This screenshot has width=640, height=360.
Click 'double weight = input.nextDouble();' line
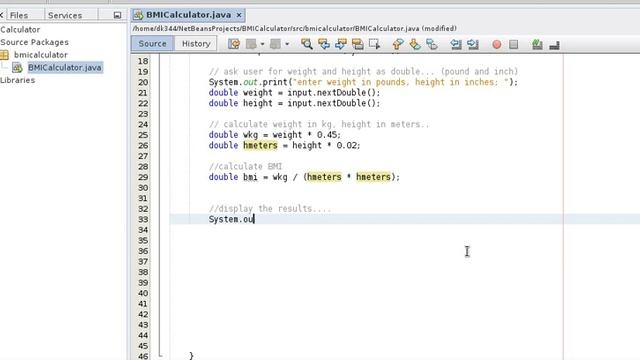294,93
